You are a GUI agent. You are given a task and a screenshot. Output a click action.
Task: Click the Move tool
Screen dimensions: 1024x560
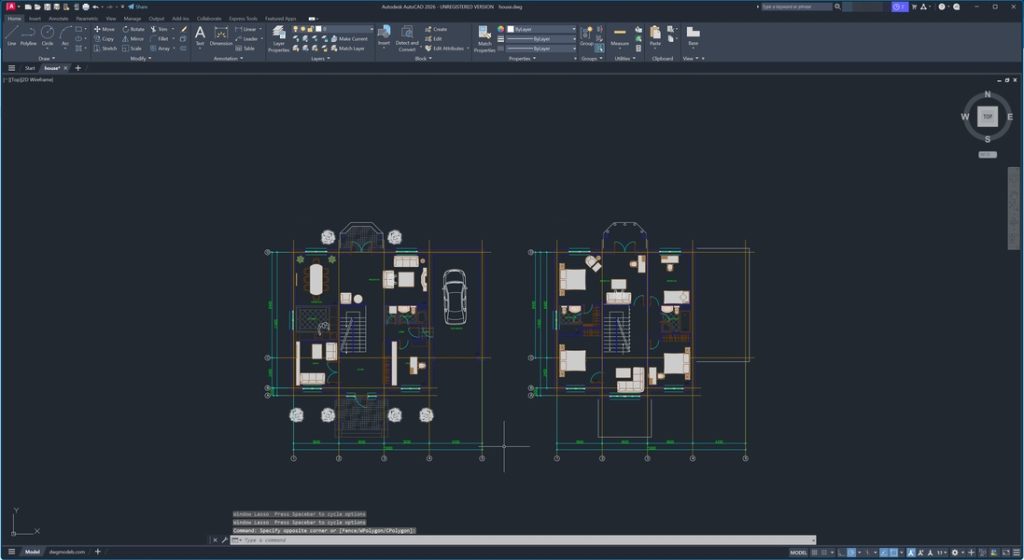tap(104, 29)
